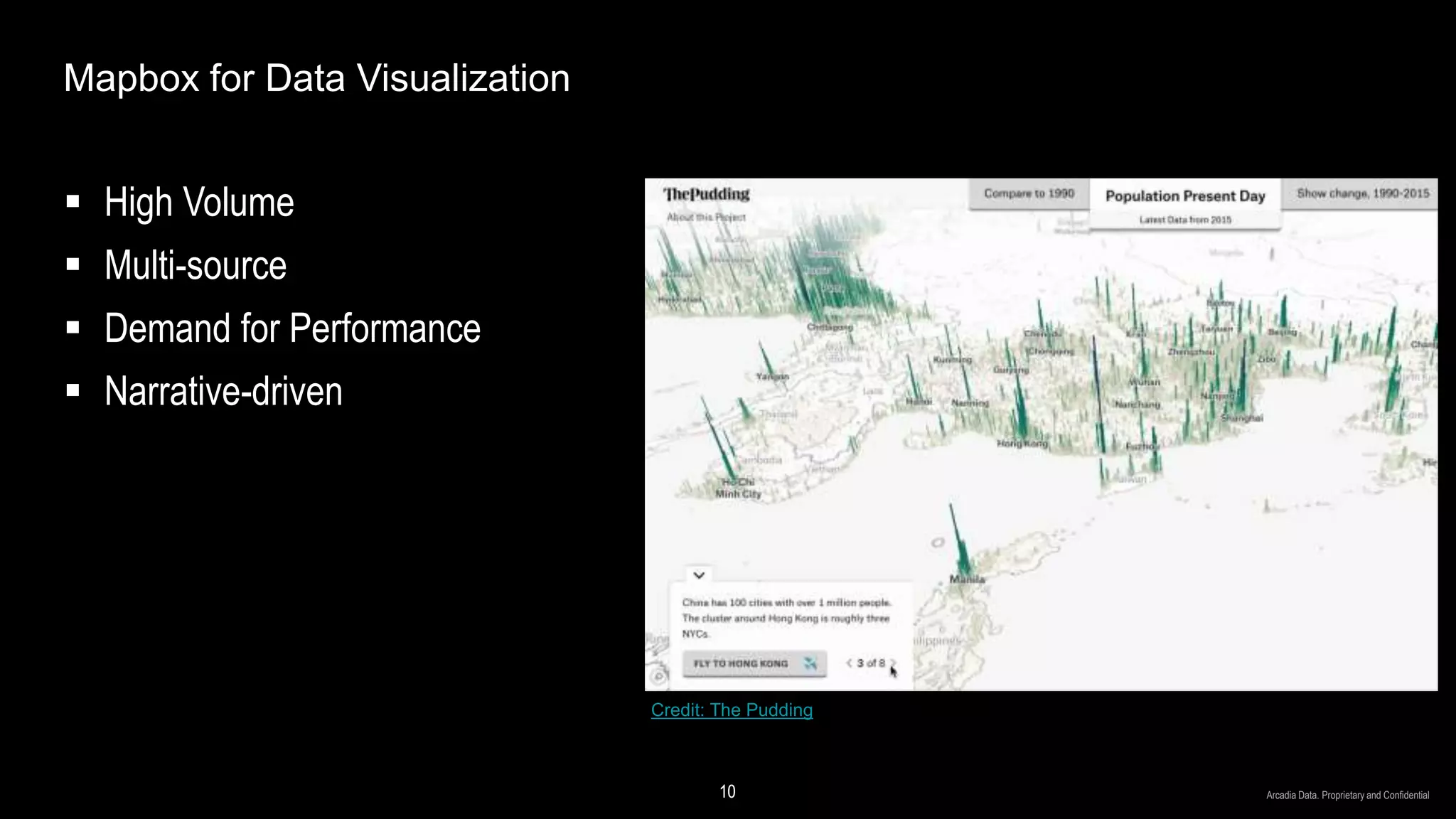Open Credit: The Pudding link

(732, 710)
